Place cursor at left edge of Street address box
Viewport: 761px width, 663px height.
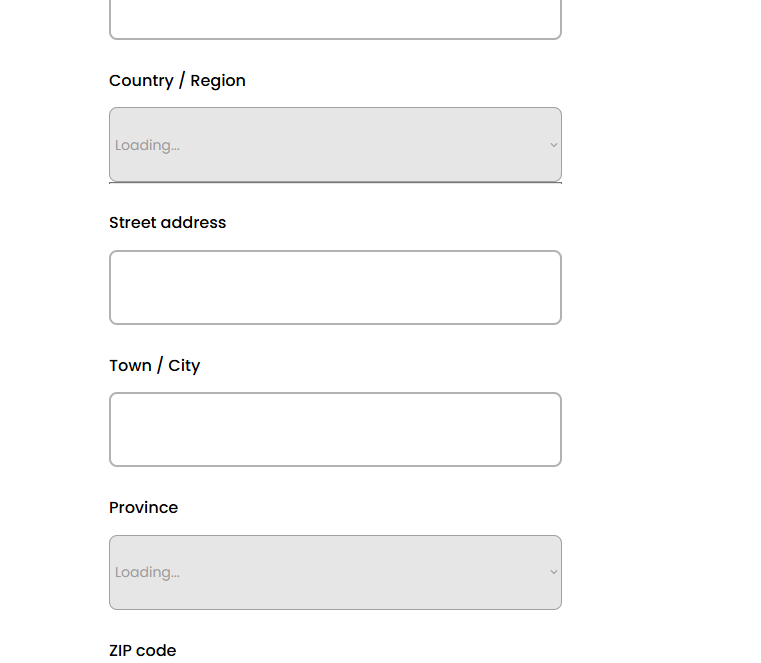click(x=118, y=288)
